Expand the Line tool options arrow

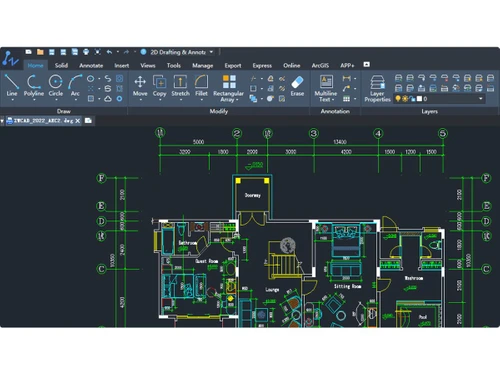coord(12,100)
